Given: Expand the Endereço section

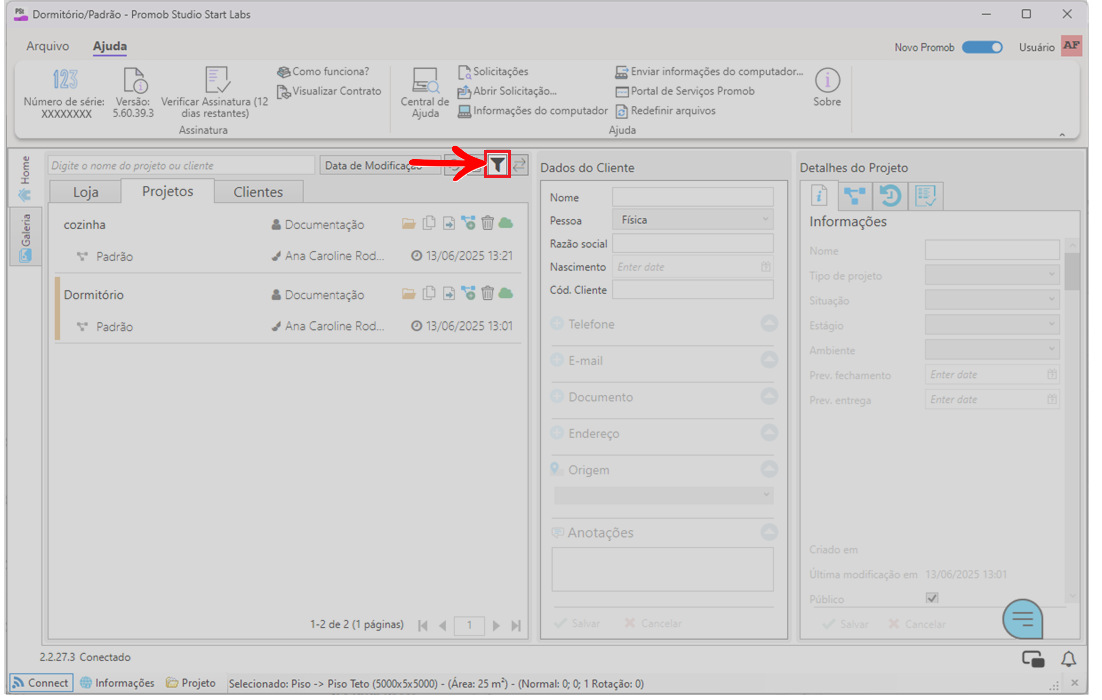Looking at the screenshot, I should (770, 433).
